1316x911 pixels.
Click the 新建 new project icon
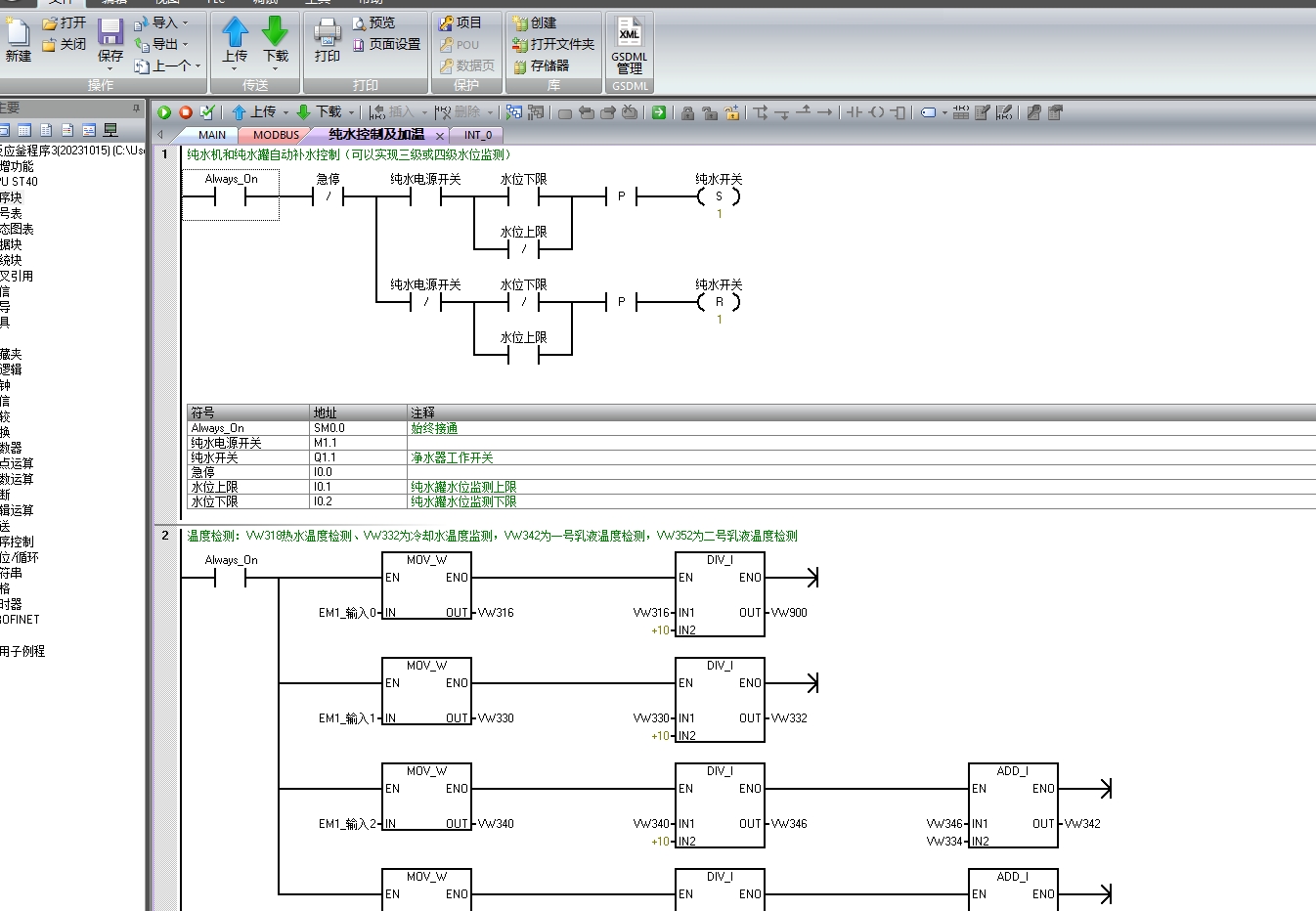point(18,39)
